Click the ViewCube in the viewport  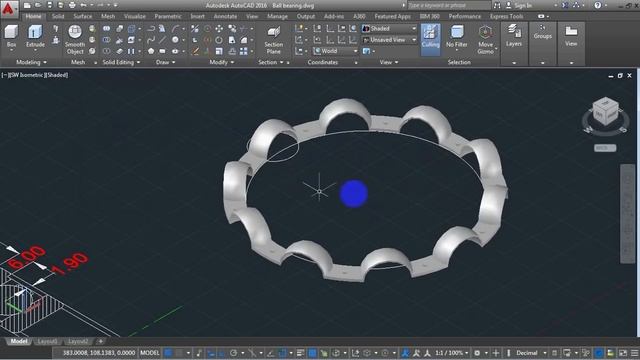605,110
